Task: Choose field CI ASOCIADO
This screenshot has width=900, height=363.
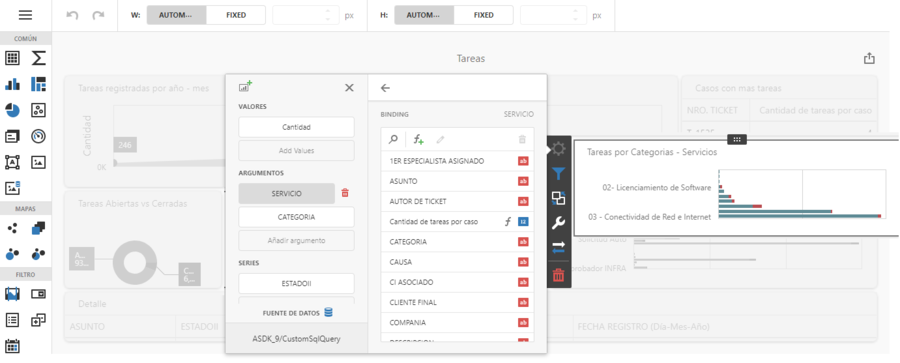Action: click(x=457, y=282)
